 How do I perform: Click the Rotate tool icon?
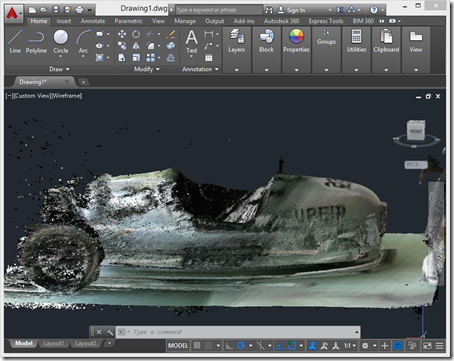point(136,34)
